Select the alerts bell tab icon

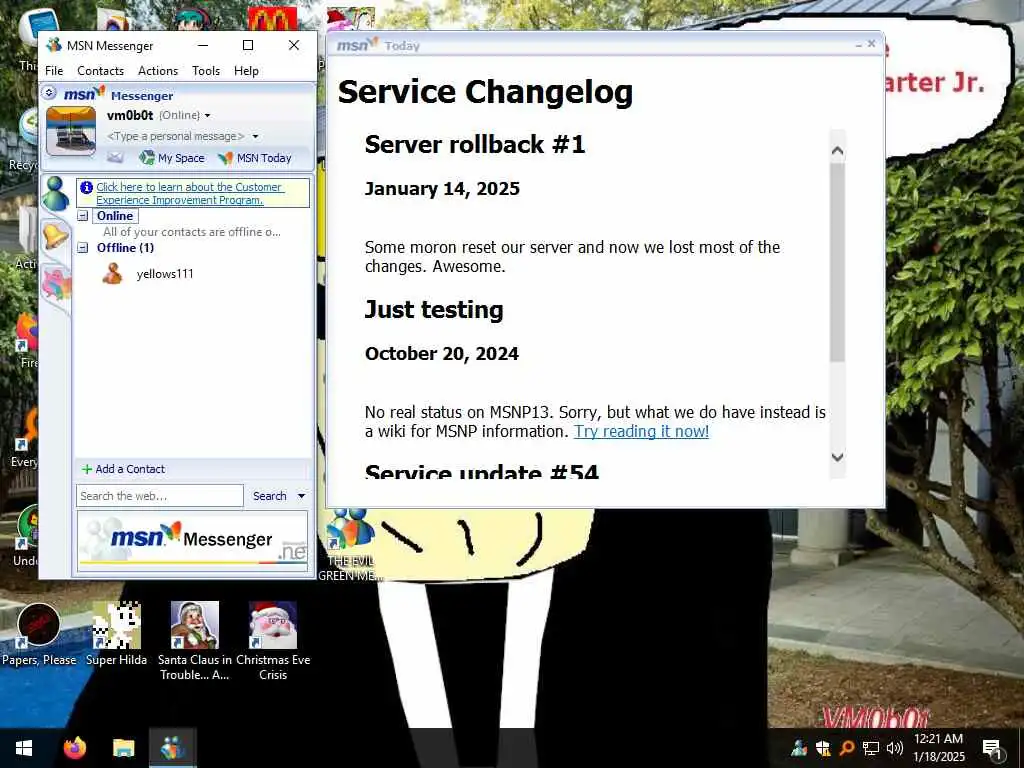[56, 235]
